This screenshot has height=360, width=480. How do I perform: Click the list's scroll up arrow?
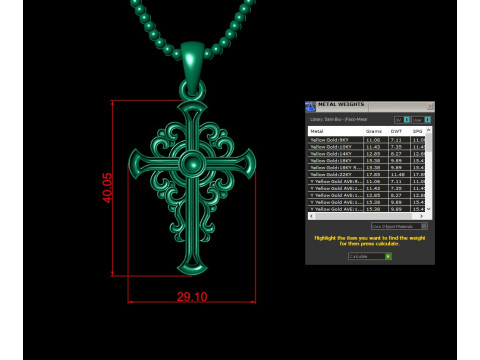point(429,129)
